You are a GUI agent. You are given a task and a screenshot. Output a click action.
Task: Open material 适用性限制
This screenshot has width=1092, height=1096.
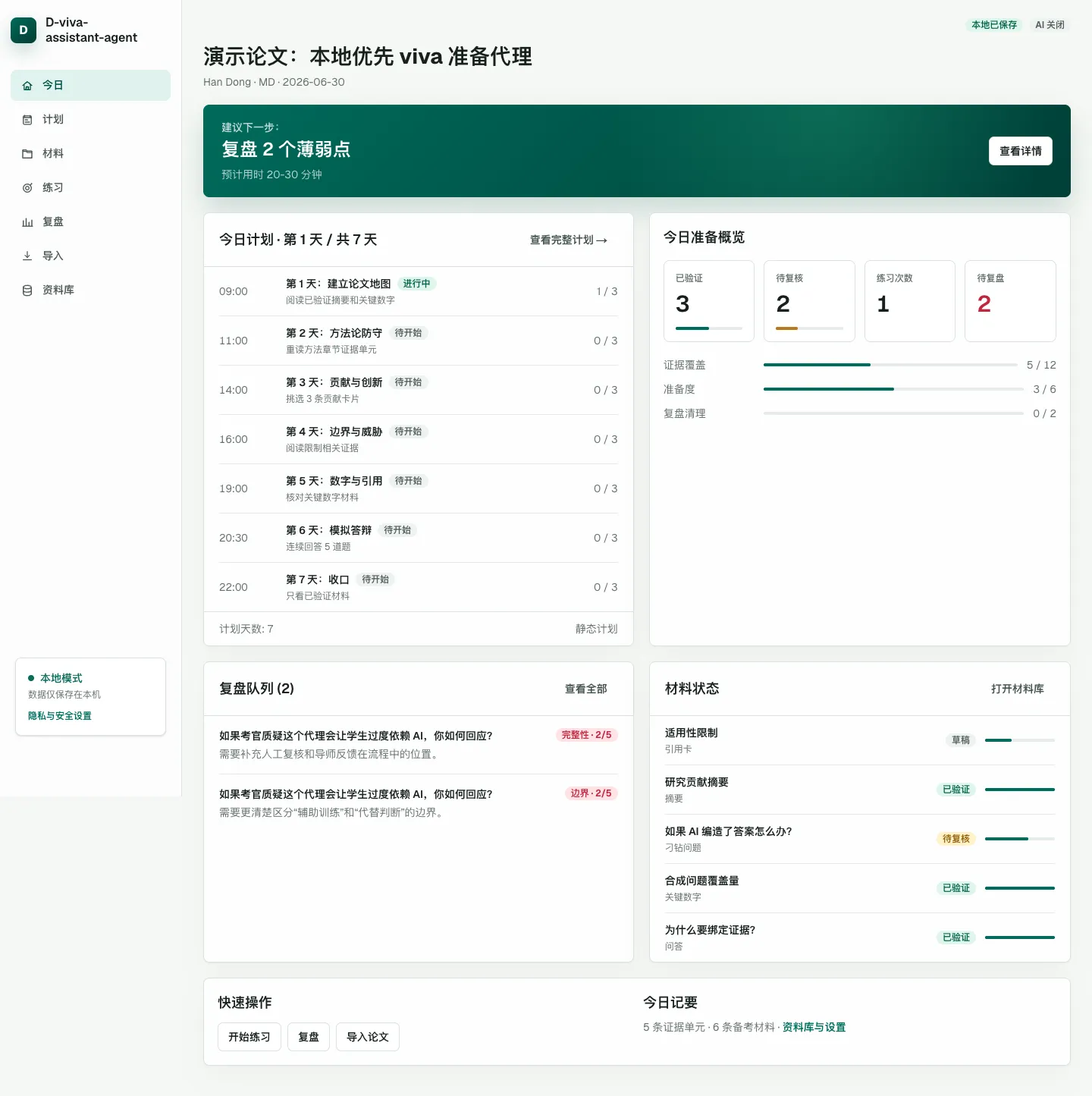point(860,740)
